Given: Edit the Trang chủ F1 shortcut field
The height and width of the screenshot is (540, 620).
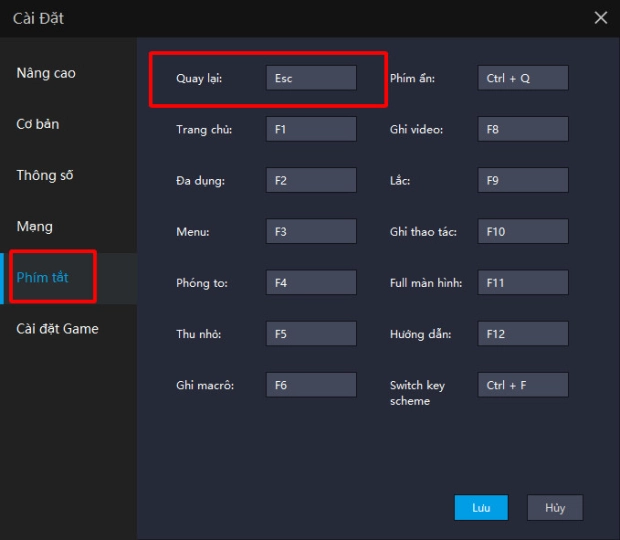Looking at the screenshot, I should click(311, 129).
